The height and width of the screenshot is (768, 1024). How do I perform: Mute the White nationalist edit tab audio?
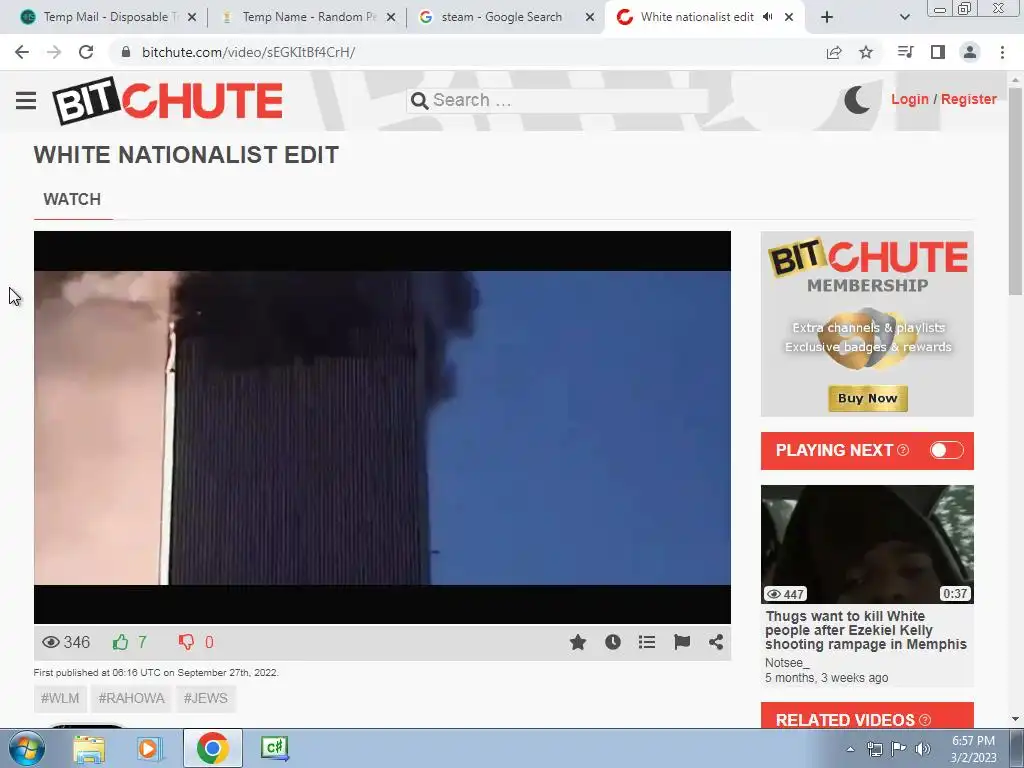tap(768, 17)
